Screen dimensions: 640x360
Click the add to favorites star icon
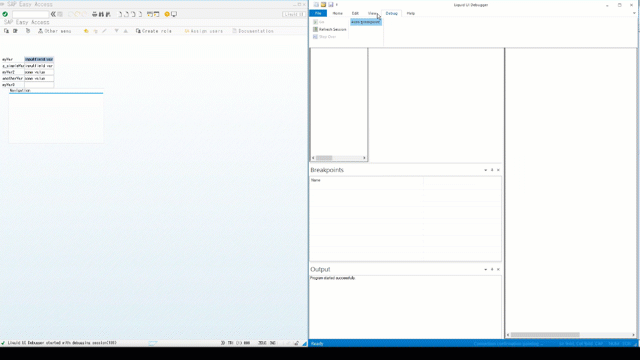(x=86, y=31)
